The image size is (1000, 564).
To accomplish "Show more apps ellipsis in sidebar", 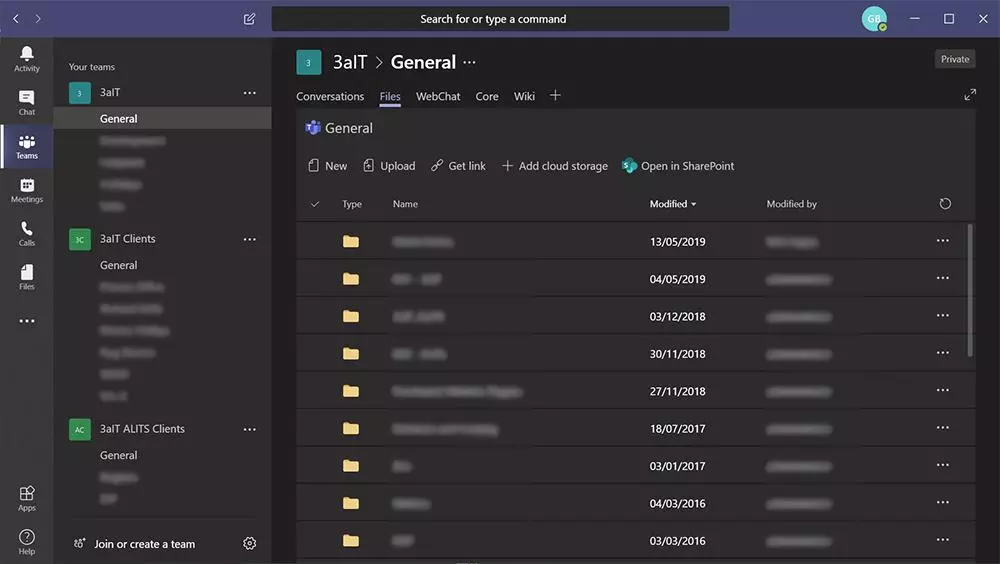I will coord(27,321).
